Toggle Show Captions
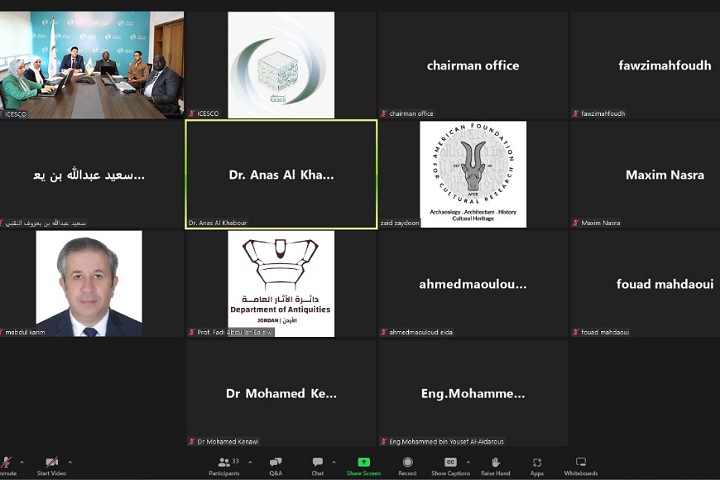Screen dimensions: 720x480 pyautogui.click(x=451, y=463)
